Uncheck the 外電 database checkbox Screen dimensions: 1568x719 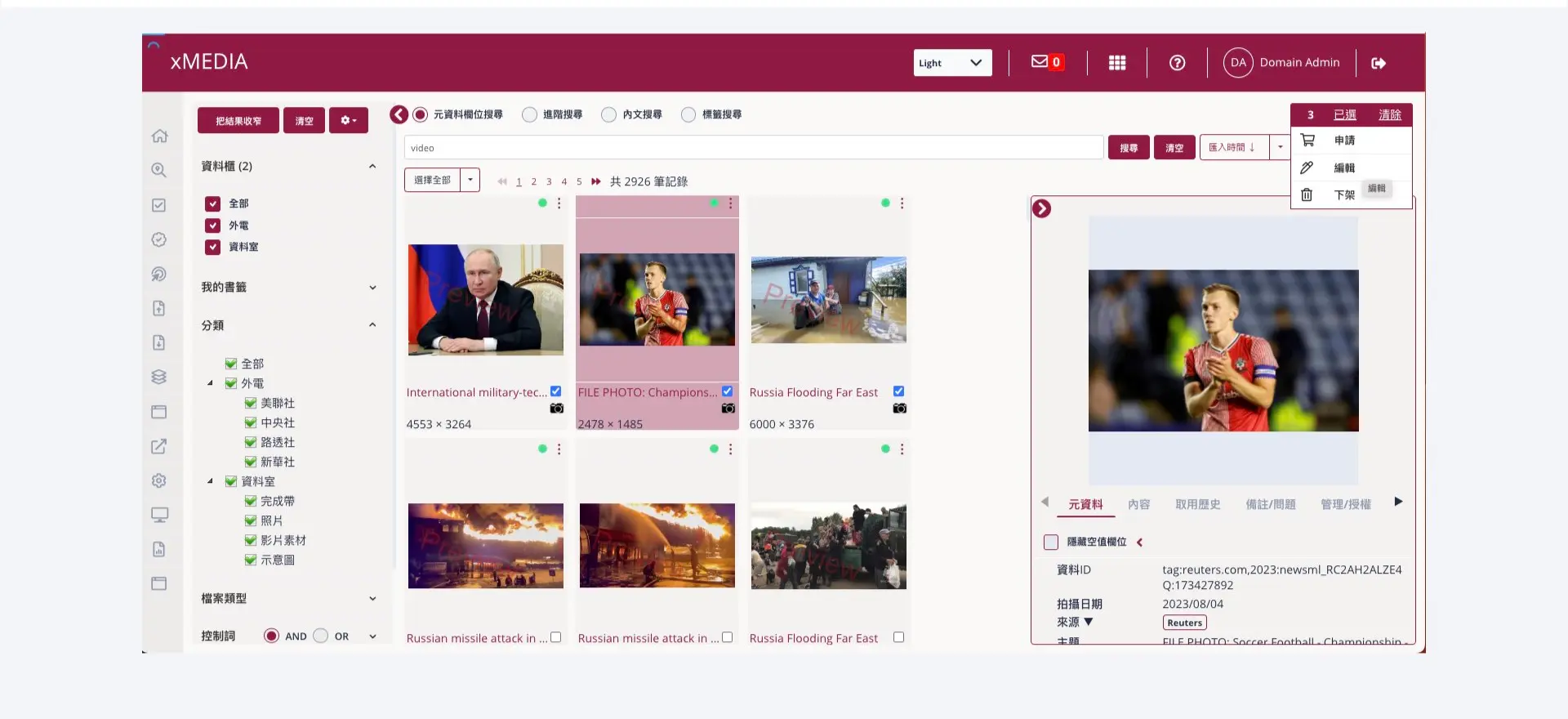coord(213,226)
